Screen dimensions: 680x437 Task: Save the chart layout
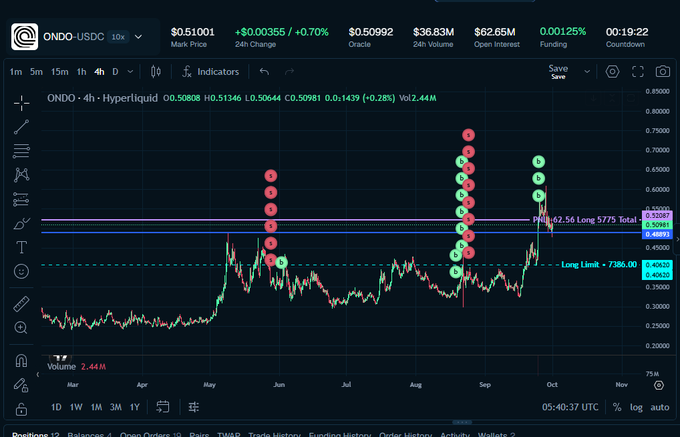tap(558, 72)
